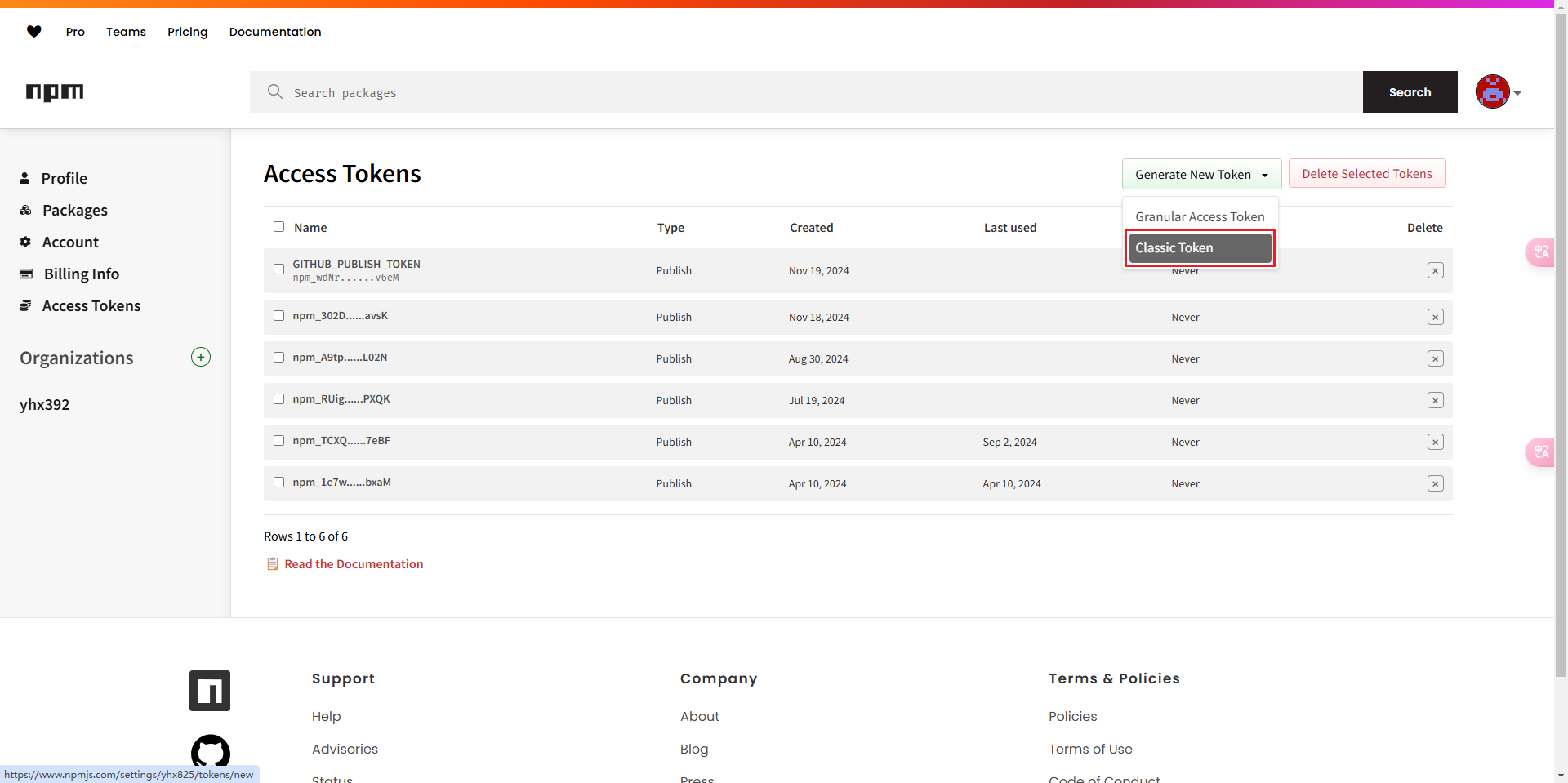Delete the npm_1e7w token using X icon
1568x783 pixels.
1435,483
